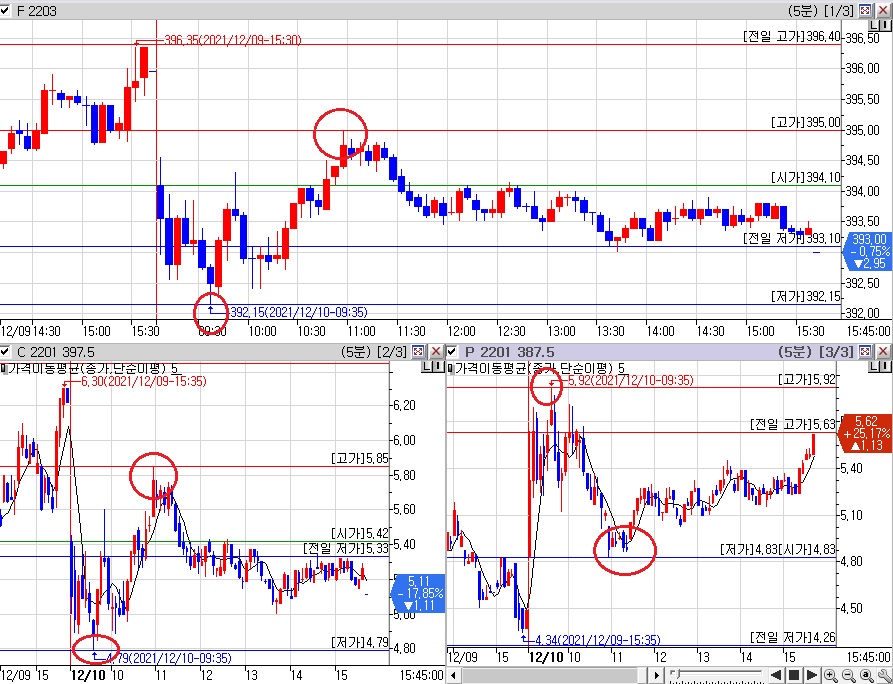Click the L button in F 2203 chart

click(x=875, y=25)
